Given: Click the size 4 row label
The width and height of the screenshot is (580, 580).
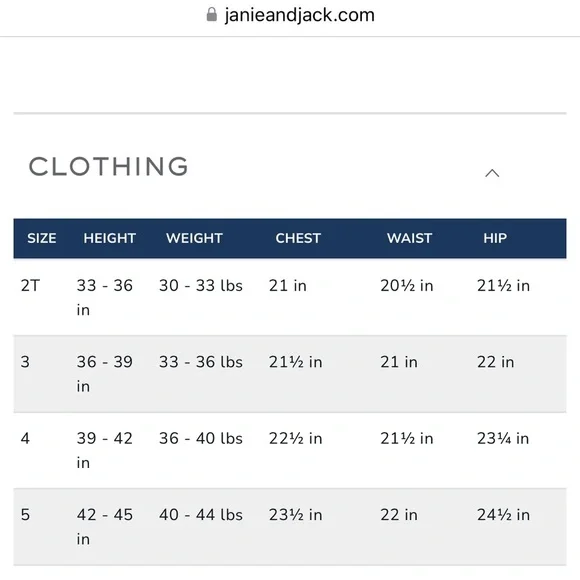Looking at the screenshot, I should (x=25, y=438).
